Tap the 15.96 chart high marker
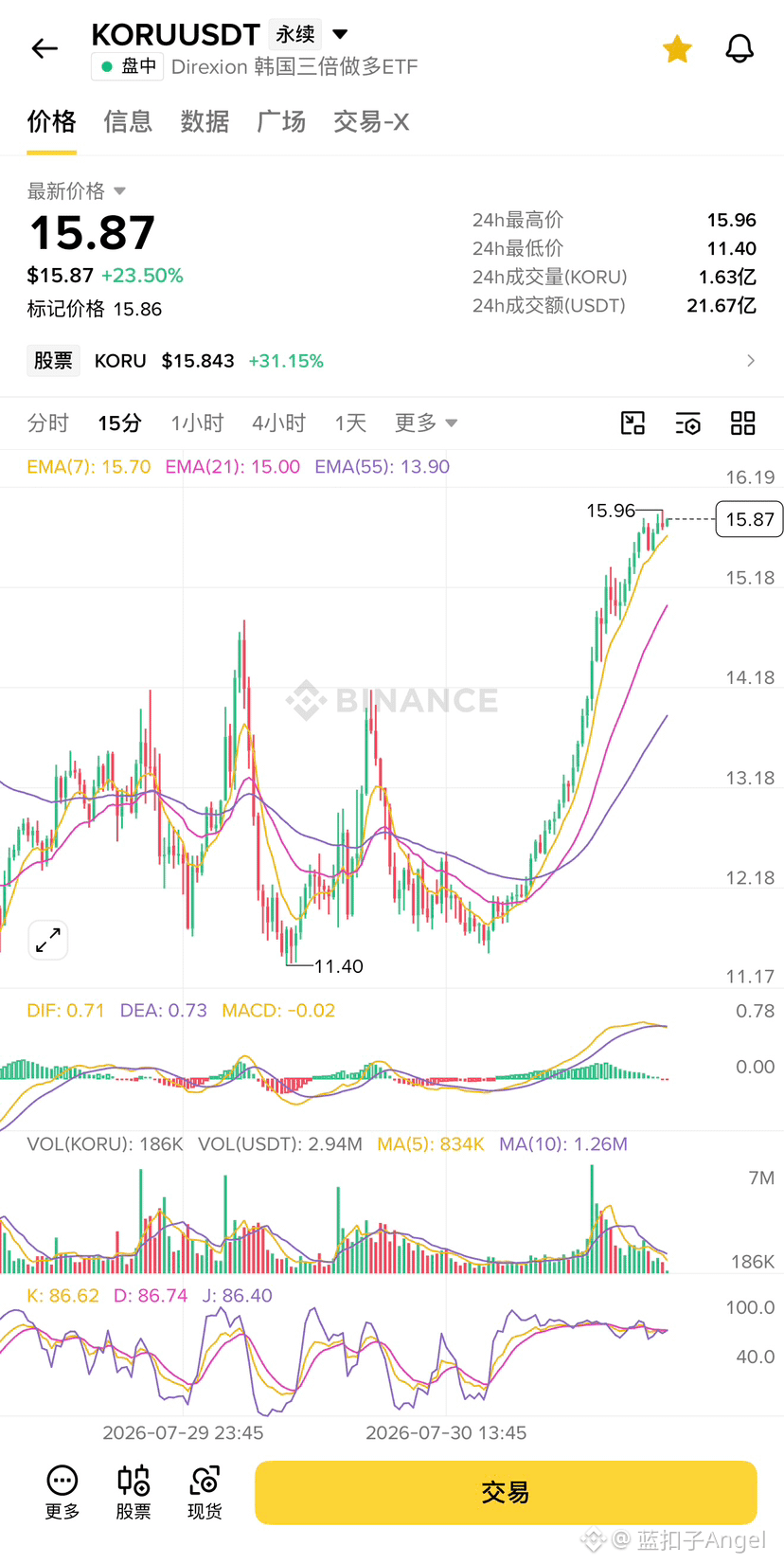Image resolution: width=784 pixels, height=1564 pixels. [611, 511]
